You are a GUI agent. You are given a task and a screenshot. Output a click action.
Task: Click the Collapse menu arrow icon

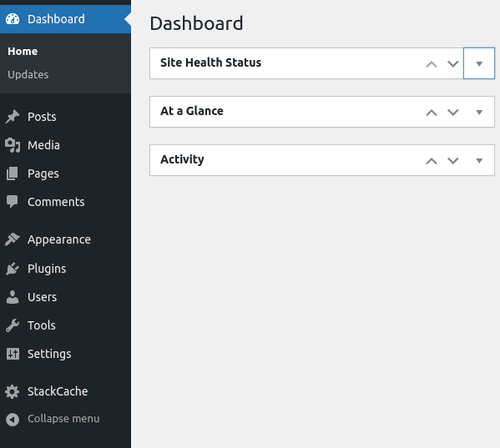coord(12,419)
